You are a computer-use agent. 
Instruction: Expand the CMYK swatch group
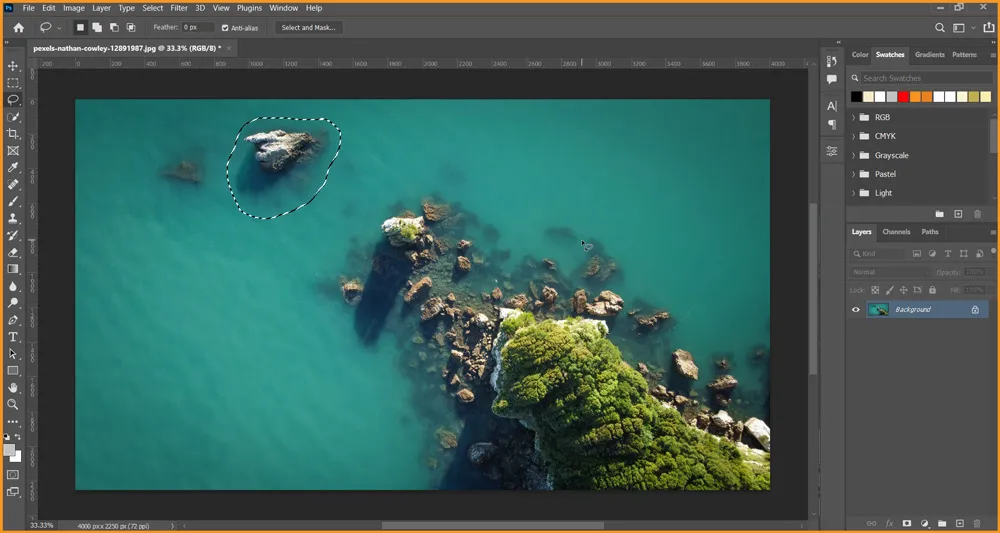click(853, 136)
